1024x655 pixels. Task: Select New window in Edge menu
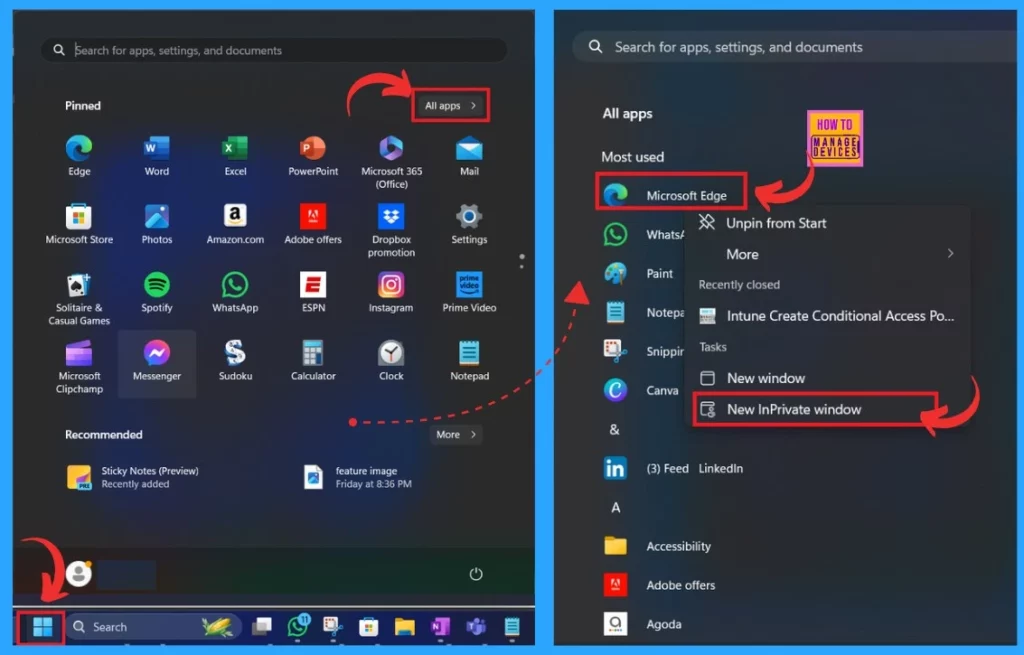pyautogui.click(x=827, y=378)
